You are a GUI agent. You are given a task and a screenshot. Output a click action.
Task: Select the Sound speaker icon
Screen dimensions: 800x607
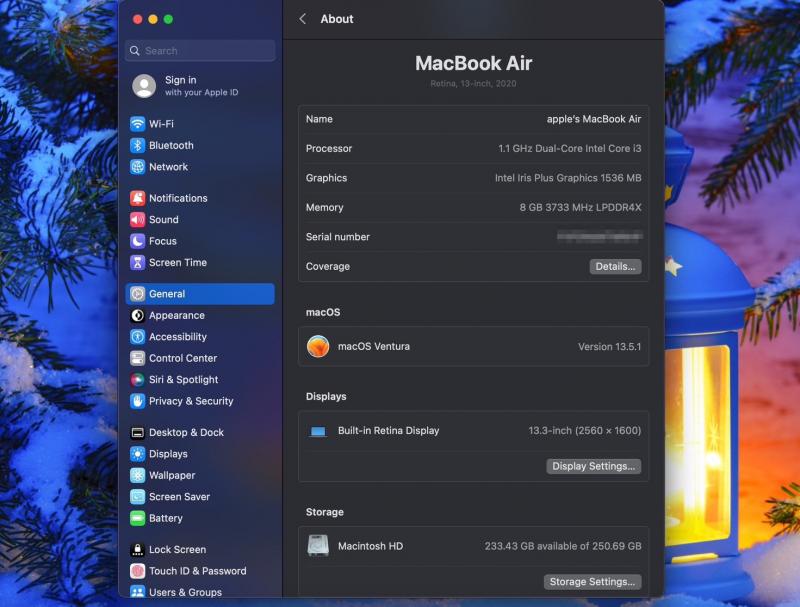coord(137,219)
